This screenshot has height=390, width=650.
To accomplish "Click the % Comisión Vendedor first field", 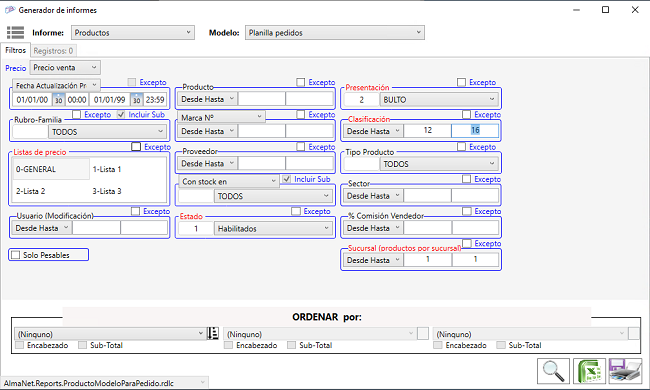I will click(x=427, y=228).
